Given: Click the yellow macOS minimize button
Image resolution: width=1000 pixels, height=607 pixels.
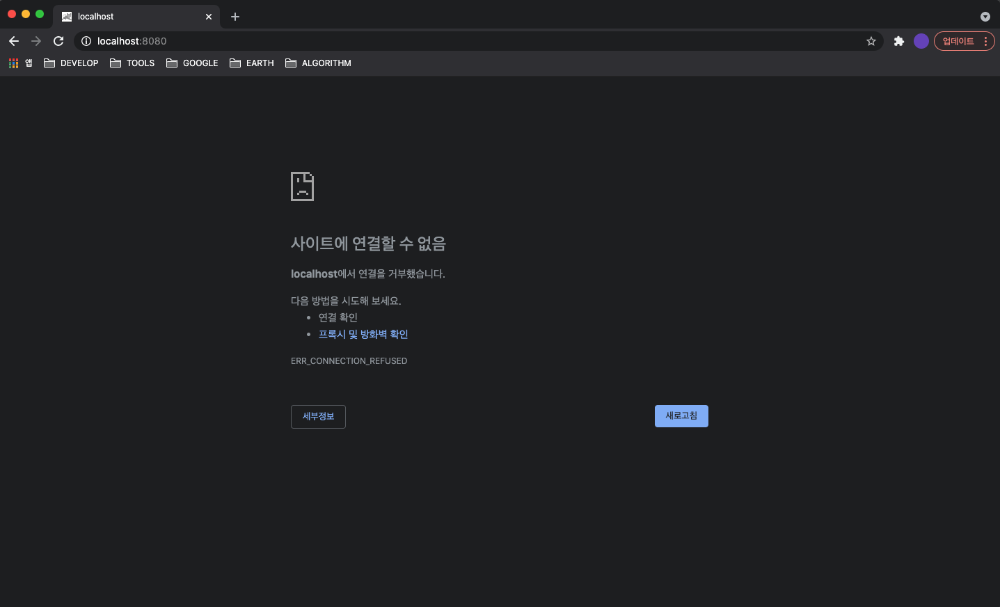Looking at the screenshot, I should [x=26, y=14].
